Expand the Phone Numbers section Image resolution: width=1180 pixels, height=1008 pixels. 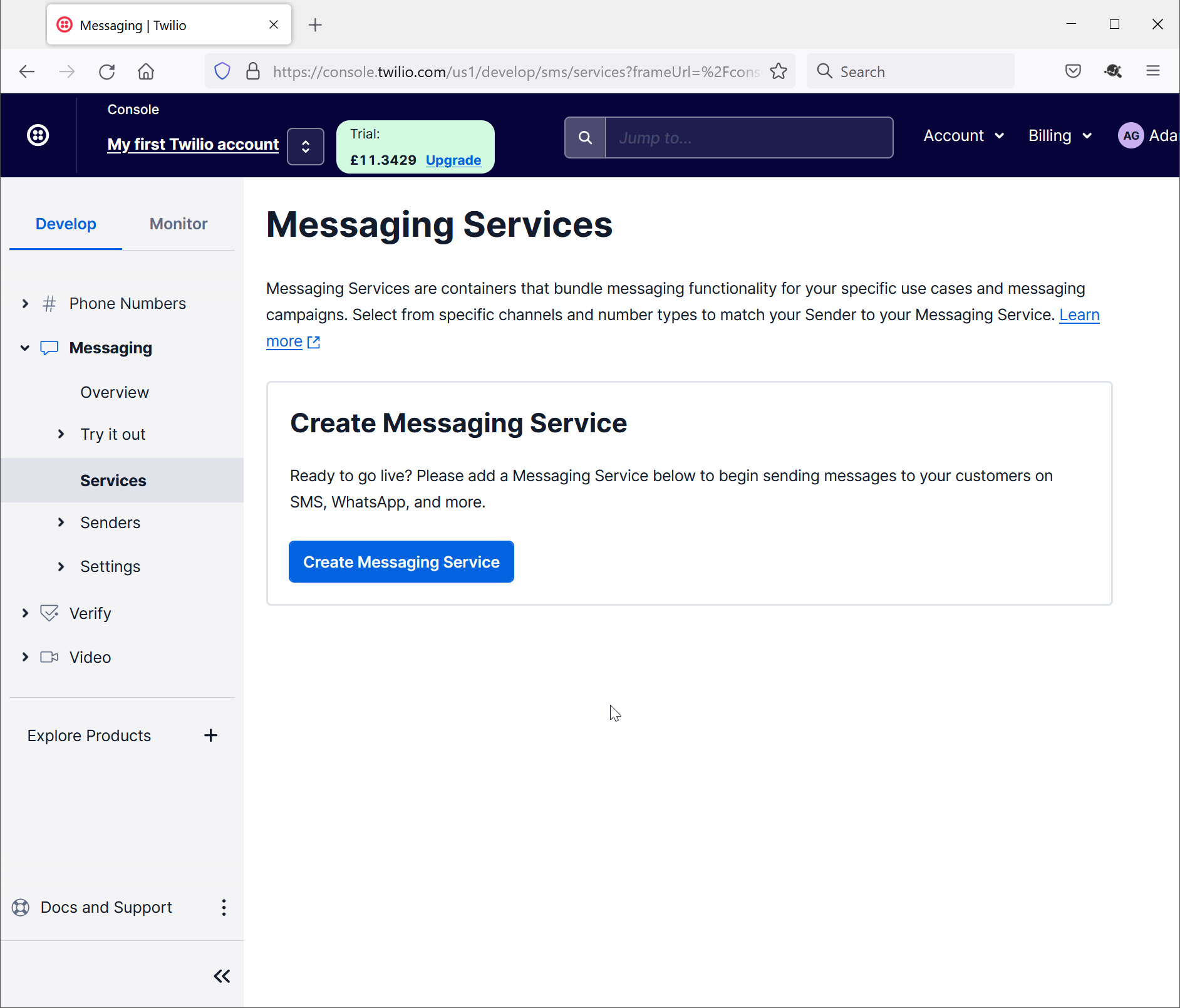pos(26,304)
